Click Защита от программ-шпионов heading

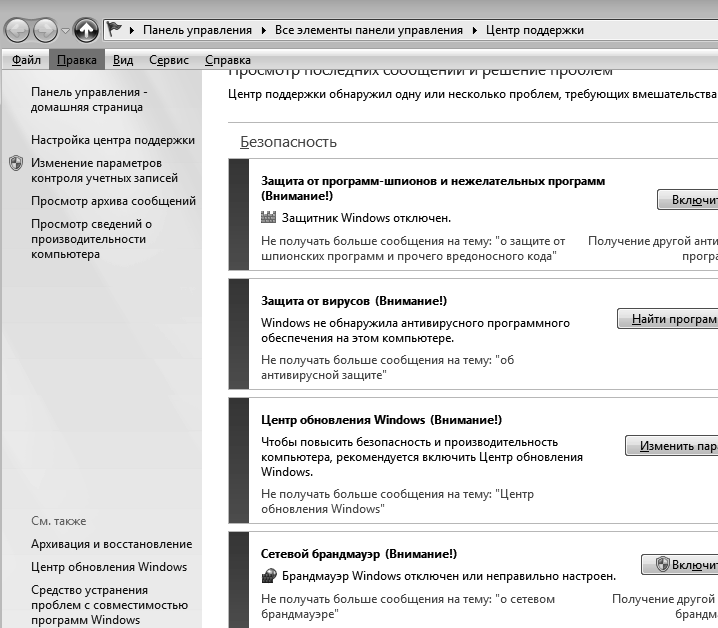point(433,188)
